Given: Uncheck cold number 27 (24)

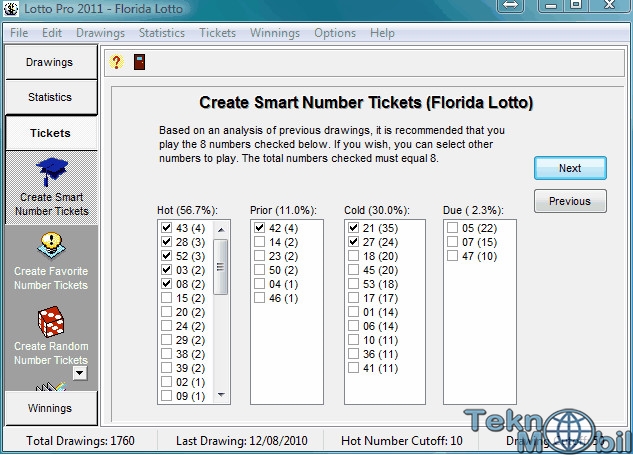Looking at the screenshot, I should click(353, 242).
